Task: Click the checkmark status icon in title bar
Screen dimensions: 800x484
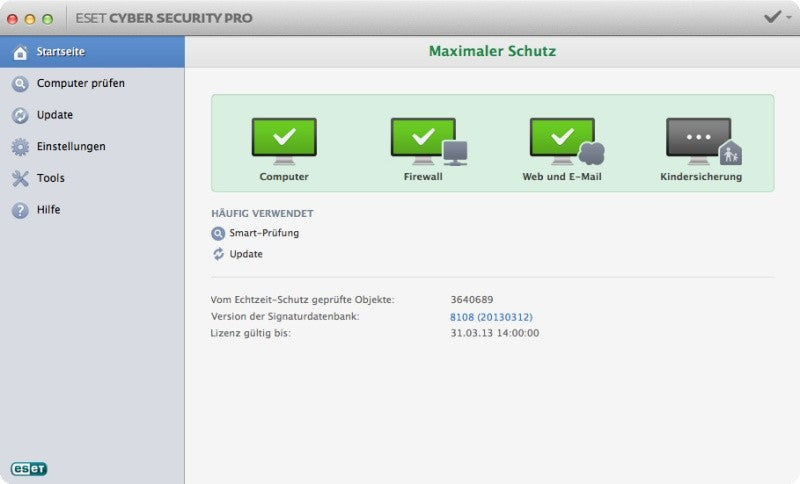Action: (772, 17)
